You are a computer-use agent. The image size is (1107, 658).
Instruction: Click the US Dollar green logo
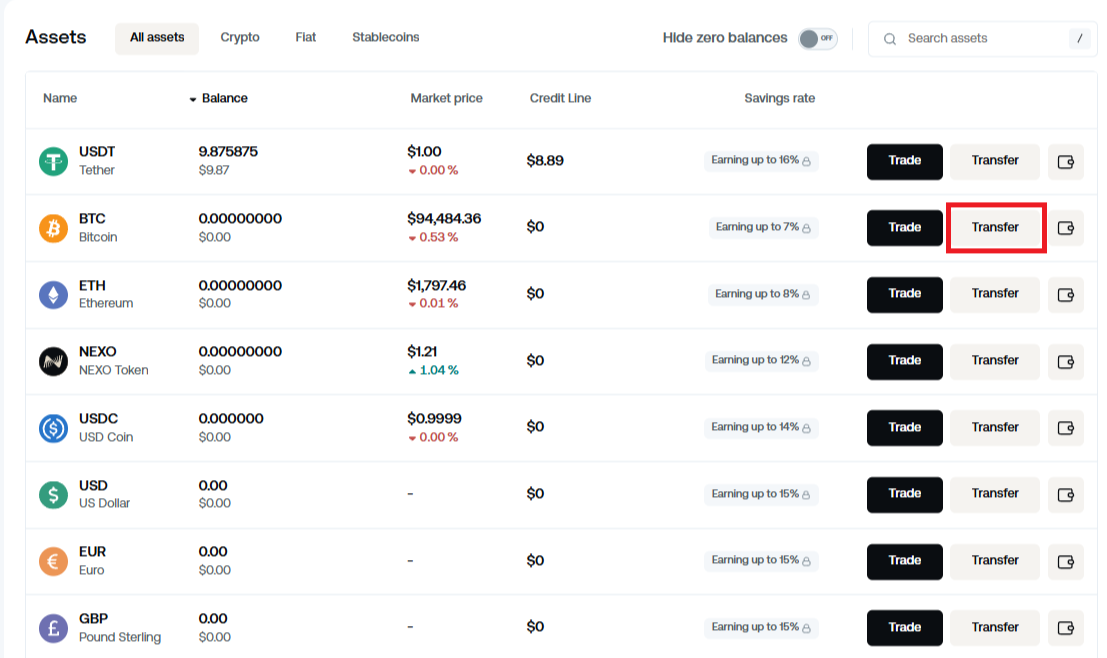tap(53, 494)
